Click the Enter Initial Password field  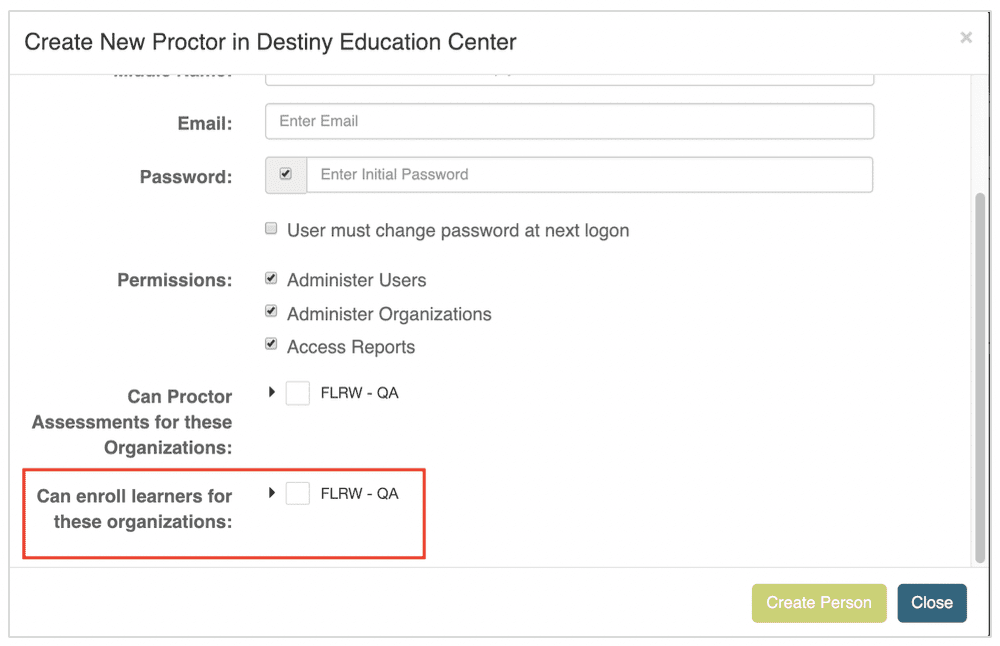(x=589, y=174)
